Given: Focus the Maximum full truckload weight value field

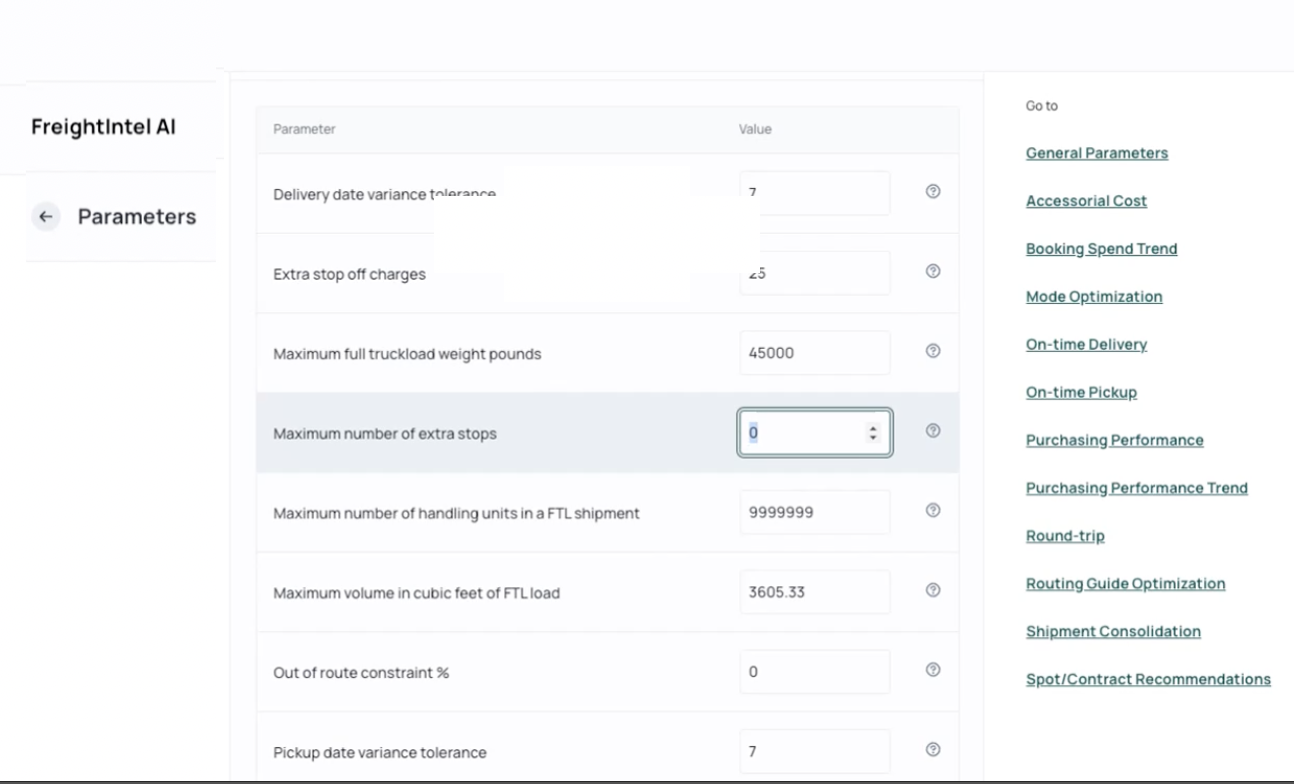Looking at the screenshot, I should tap(814, 353).
